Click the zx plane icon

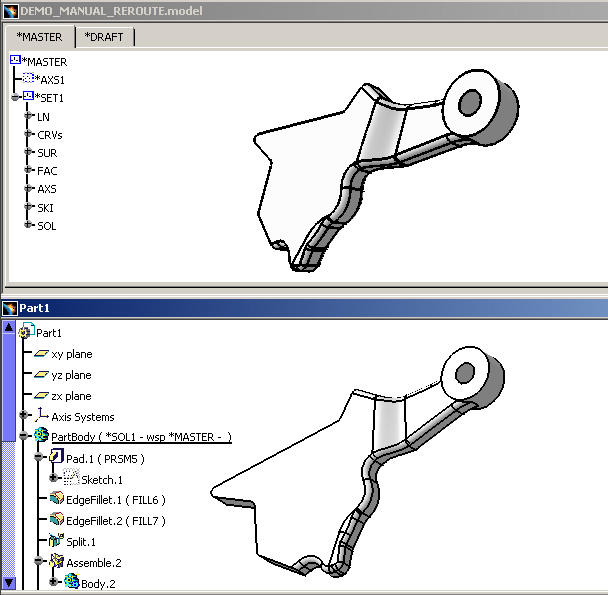pos(41,395)
